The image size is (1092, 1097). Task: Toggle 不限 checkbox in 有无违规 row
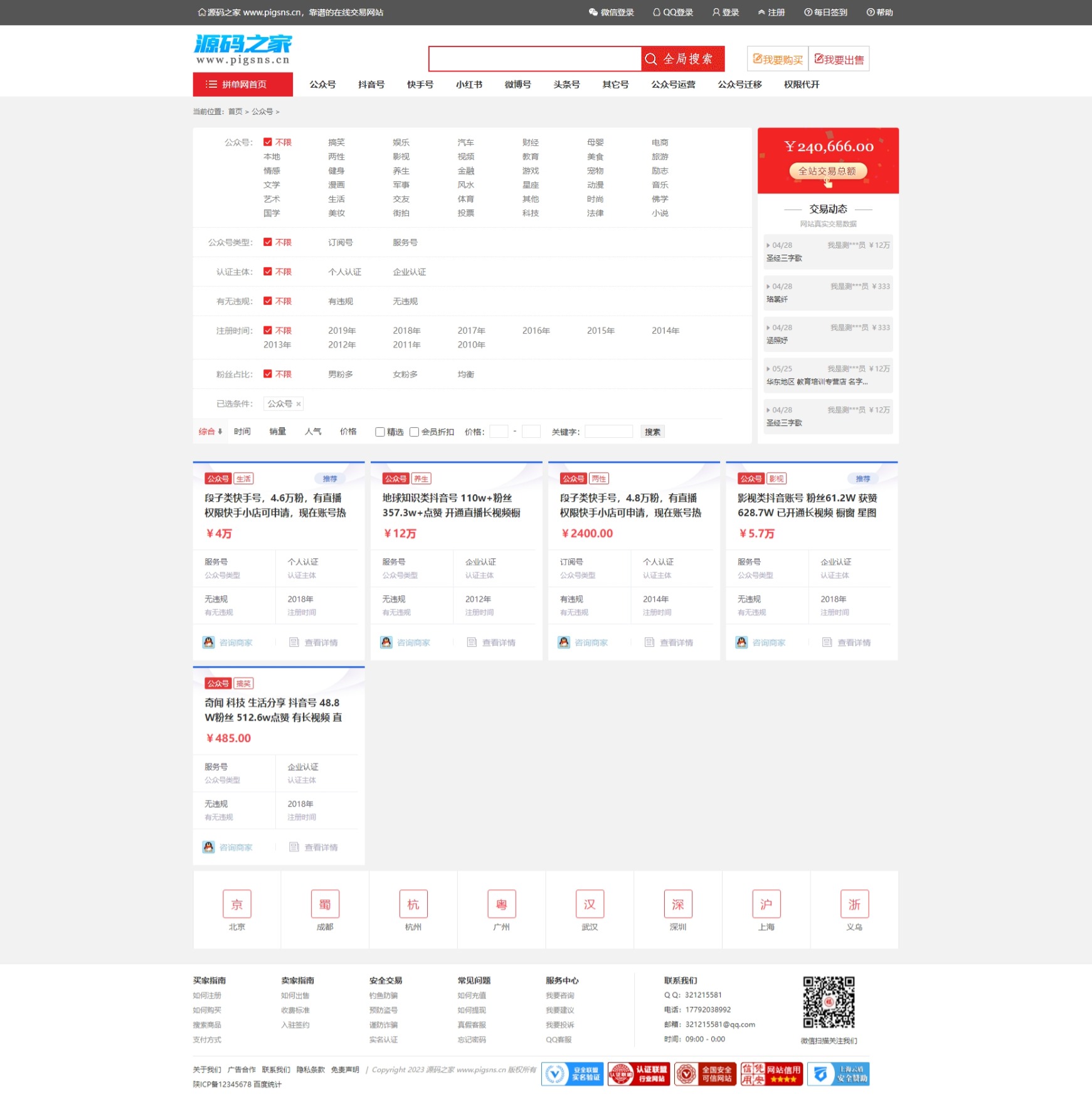[x=268, y=301]
